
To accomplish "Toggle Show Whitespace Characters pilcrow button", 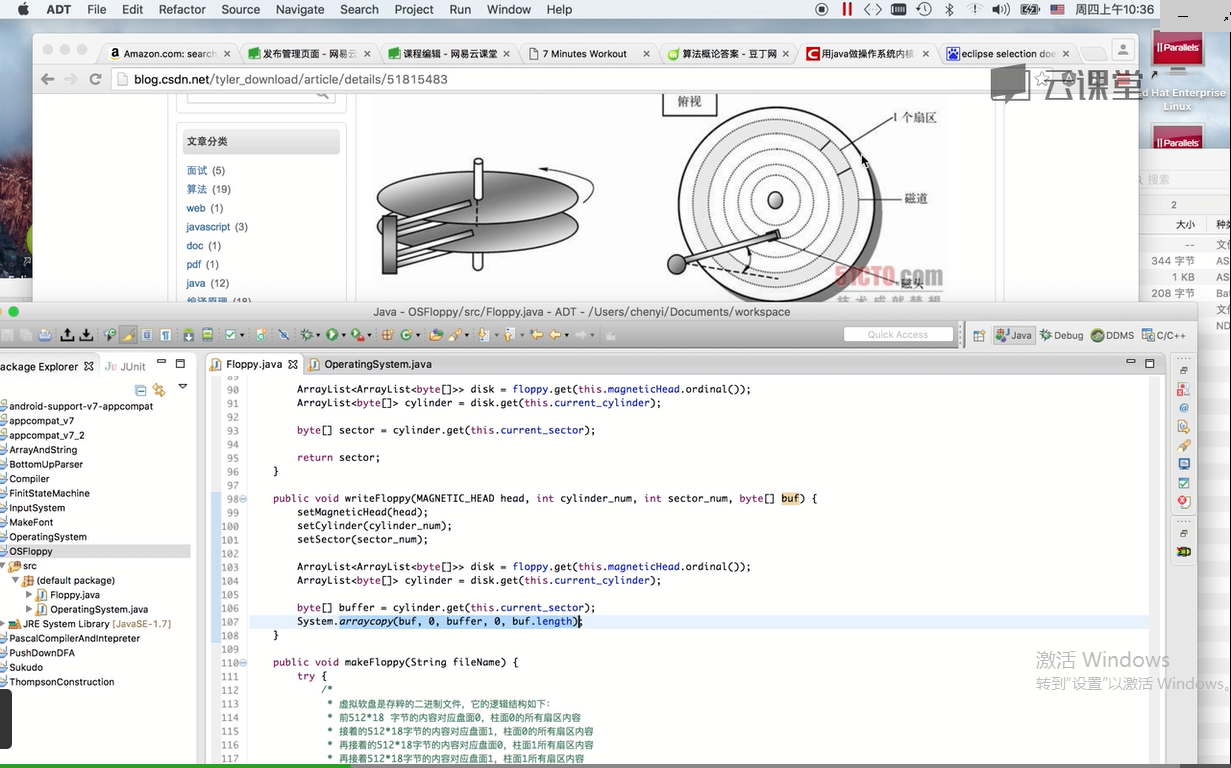I will (x=166, y=335).
